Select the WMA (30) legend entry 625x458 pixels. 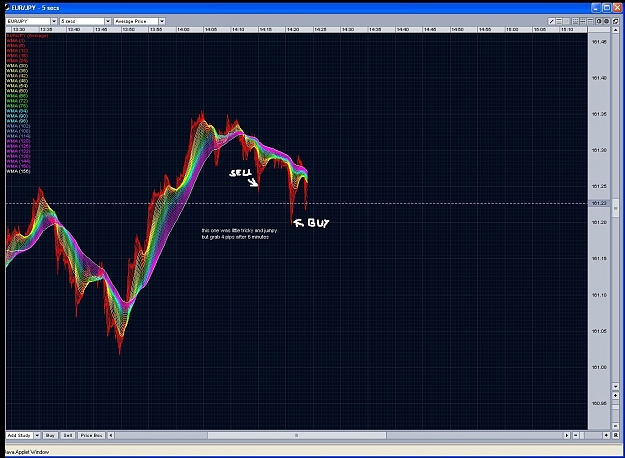coord(17,66)
